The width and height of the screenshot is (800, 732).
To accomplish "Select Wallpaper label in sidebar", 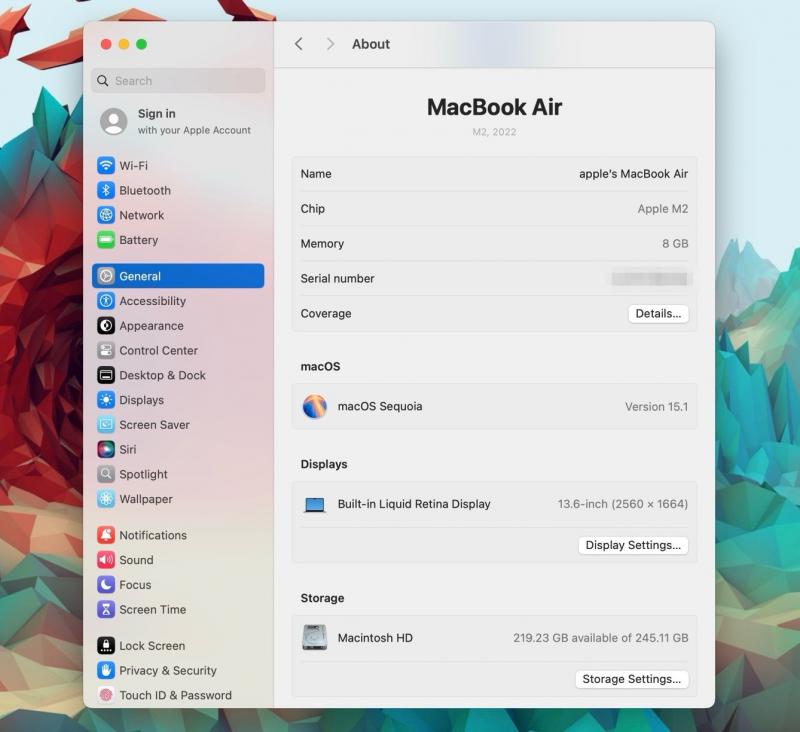I will pyautogui.click(x=146, y=499).
